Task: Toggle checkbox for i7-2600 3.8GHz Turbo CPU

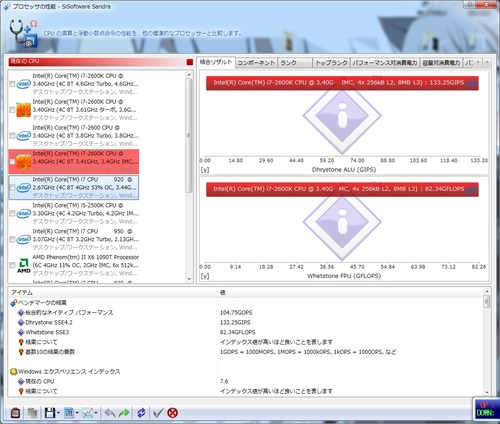Action: tap(12, 136)
